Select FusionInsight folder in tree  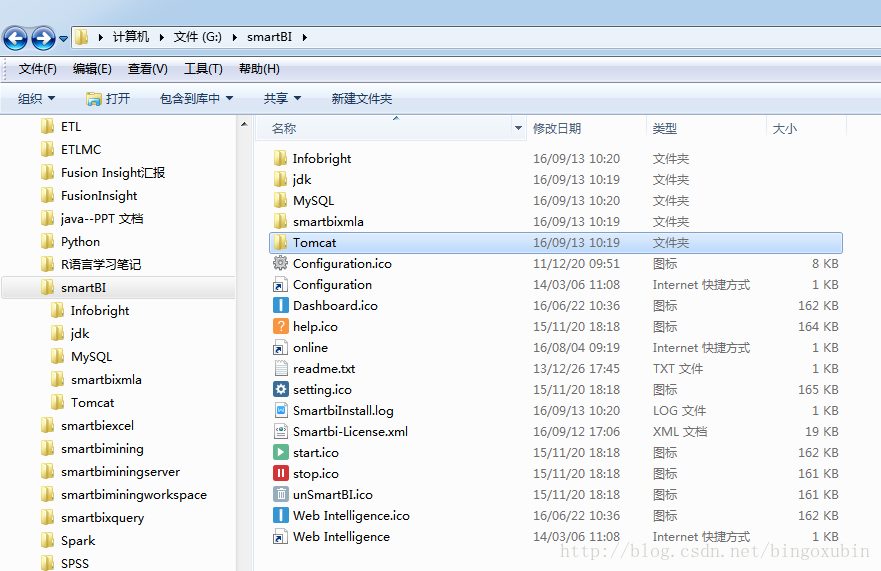click(89, 196)
